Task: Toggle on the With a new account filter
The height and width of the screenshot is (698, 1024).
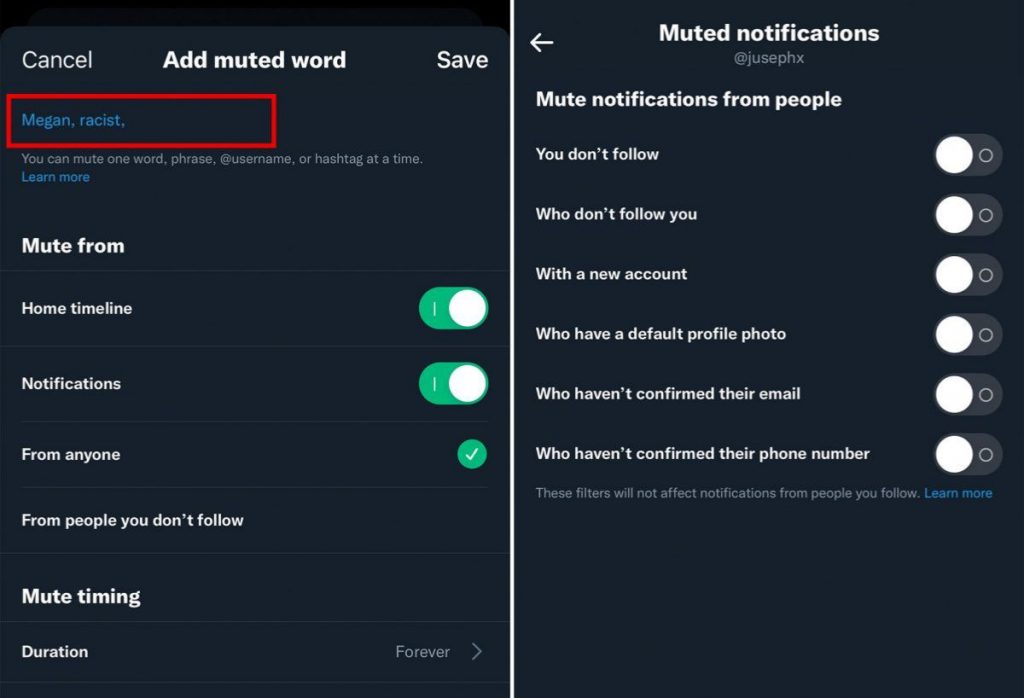Action: (x=967, y=274)
